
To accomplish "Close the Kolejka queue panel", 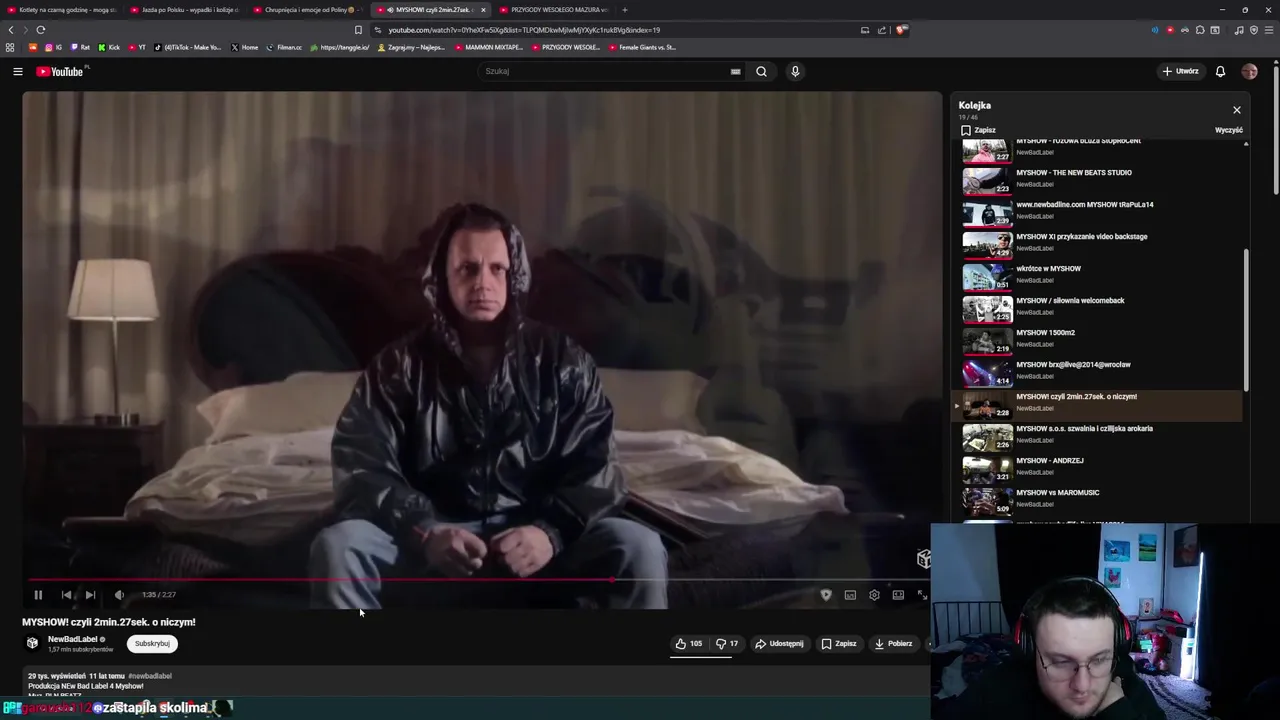I will [1237, 110].
